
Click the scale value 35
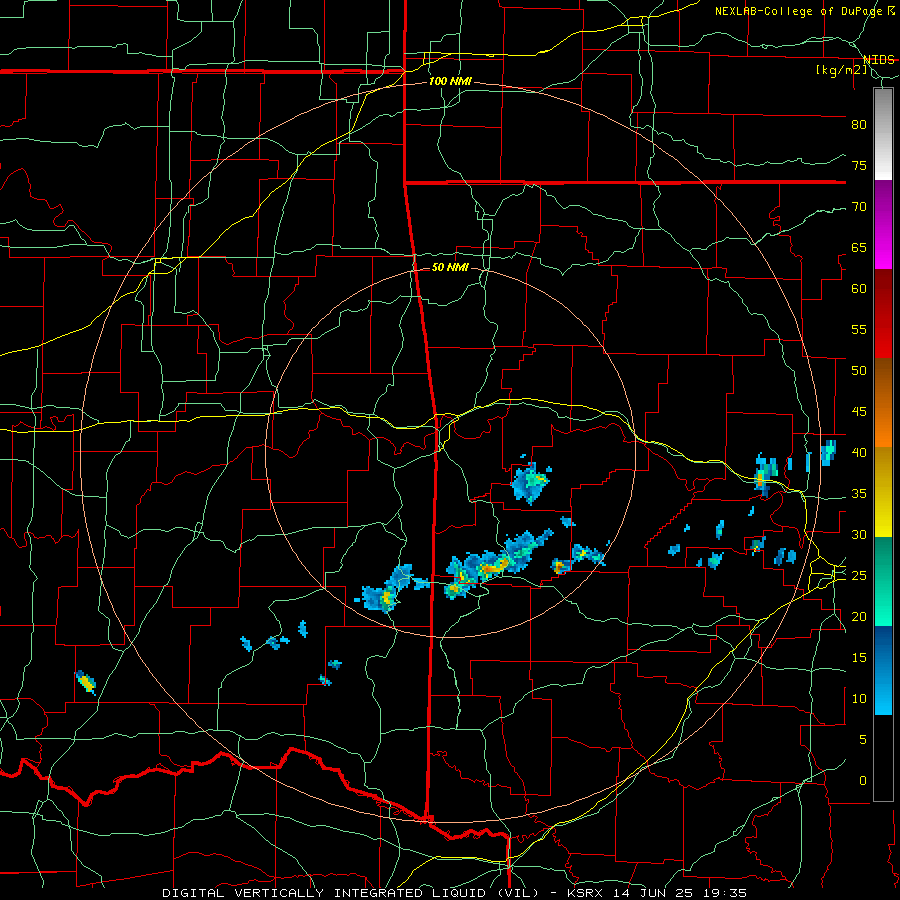(859, 494)
